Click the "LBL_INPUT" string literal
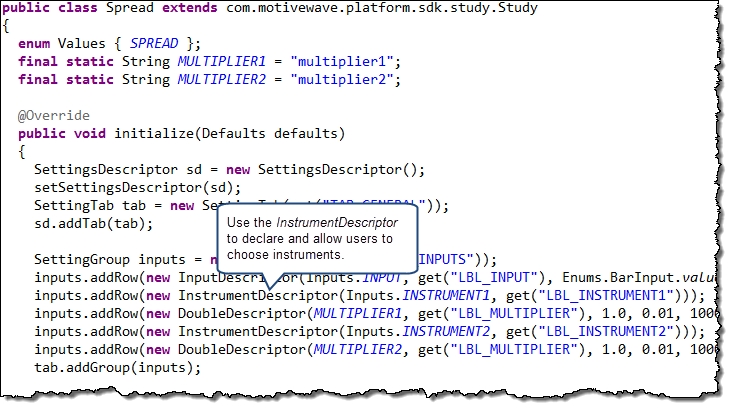 [x=494, y=278]
